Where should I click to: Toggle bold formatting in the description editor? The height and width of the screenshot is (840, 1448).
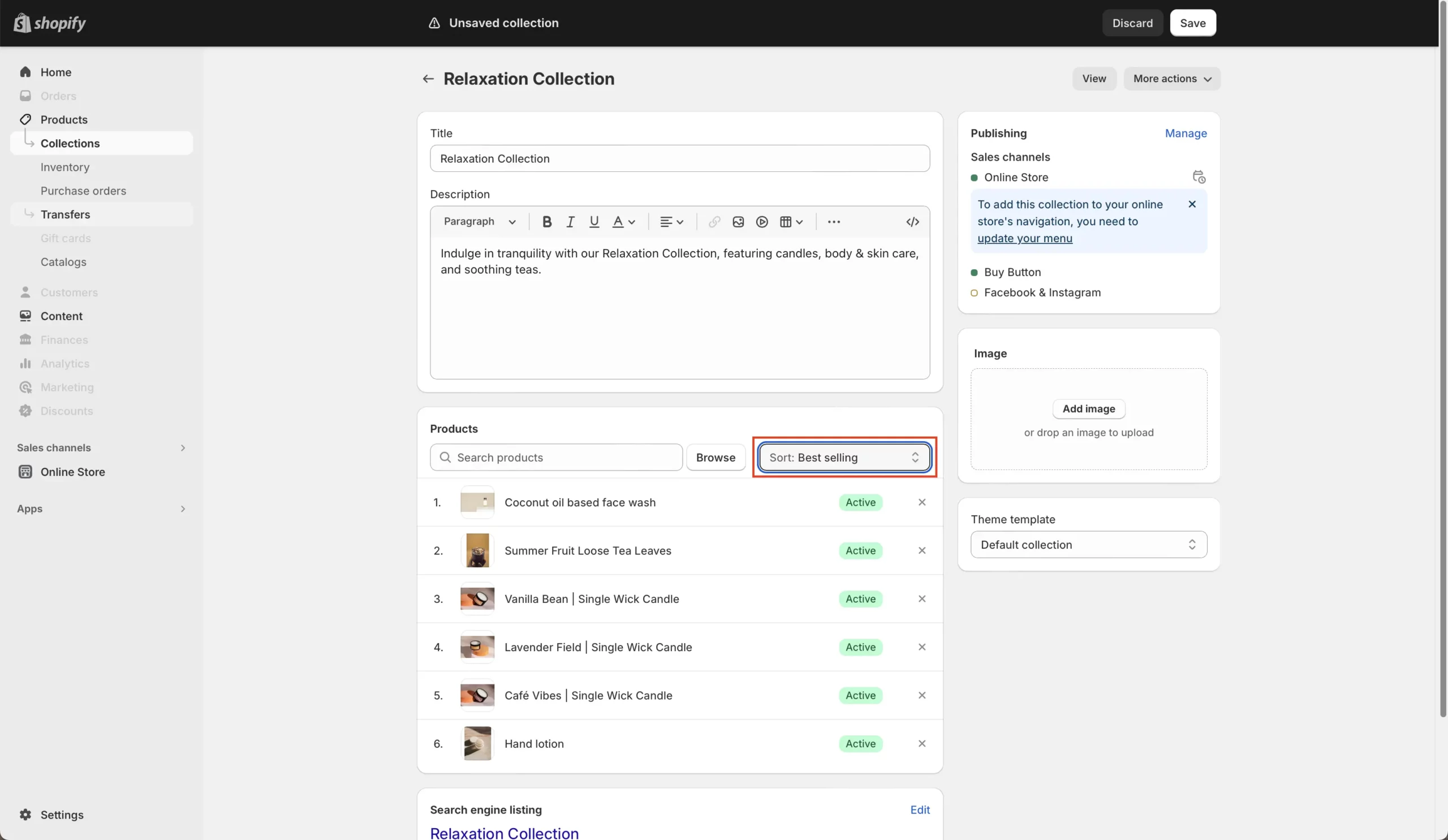(546, 222)
